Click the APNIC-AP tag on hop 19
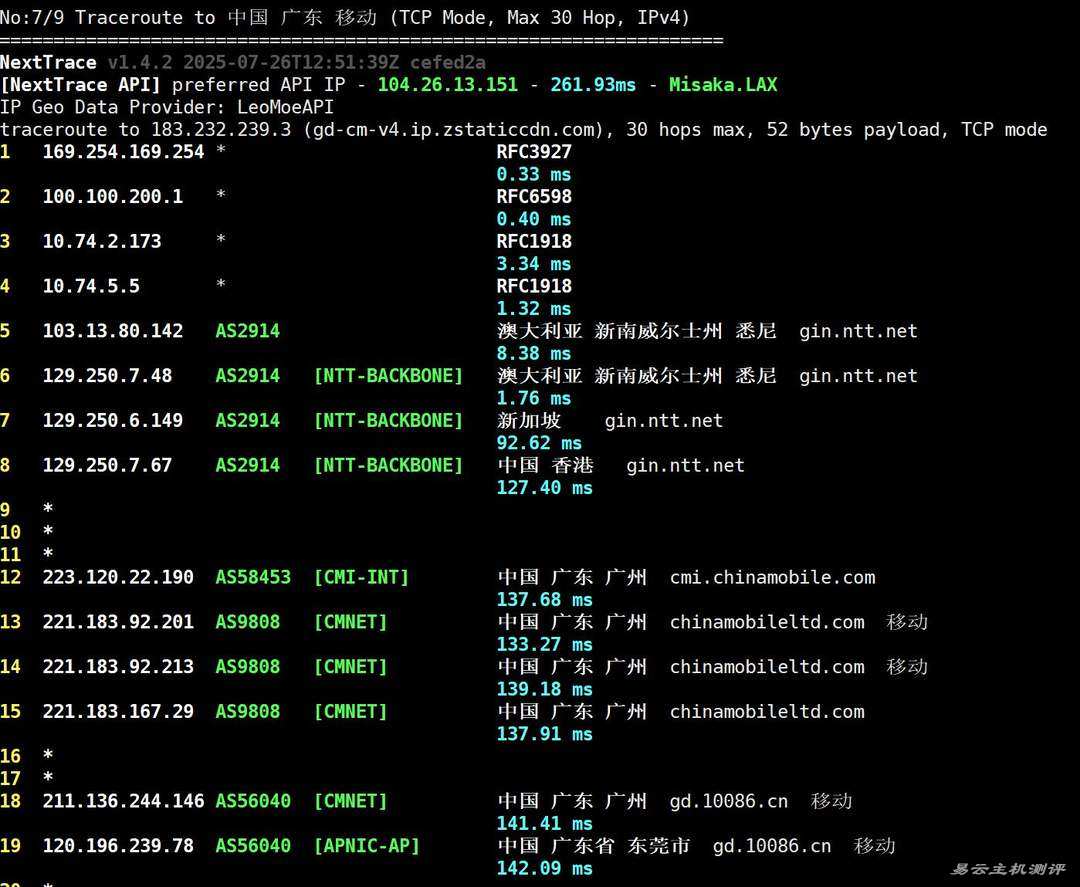 (366, 846)
